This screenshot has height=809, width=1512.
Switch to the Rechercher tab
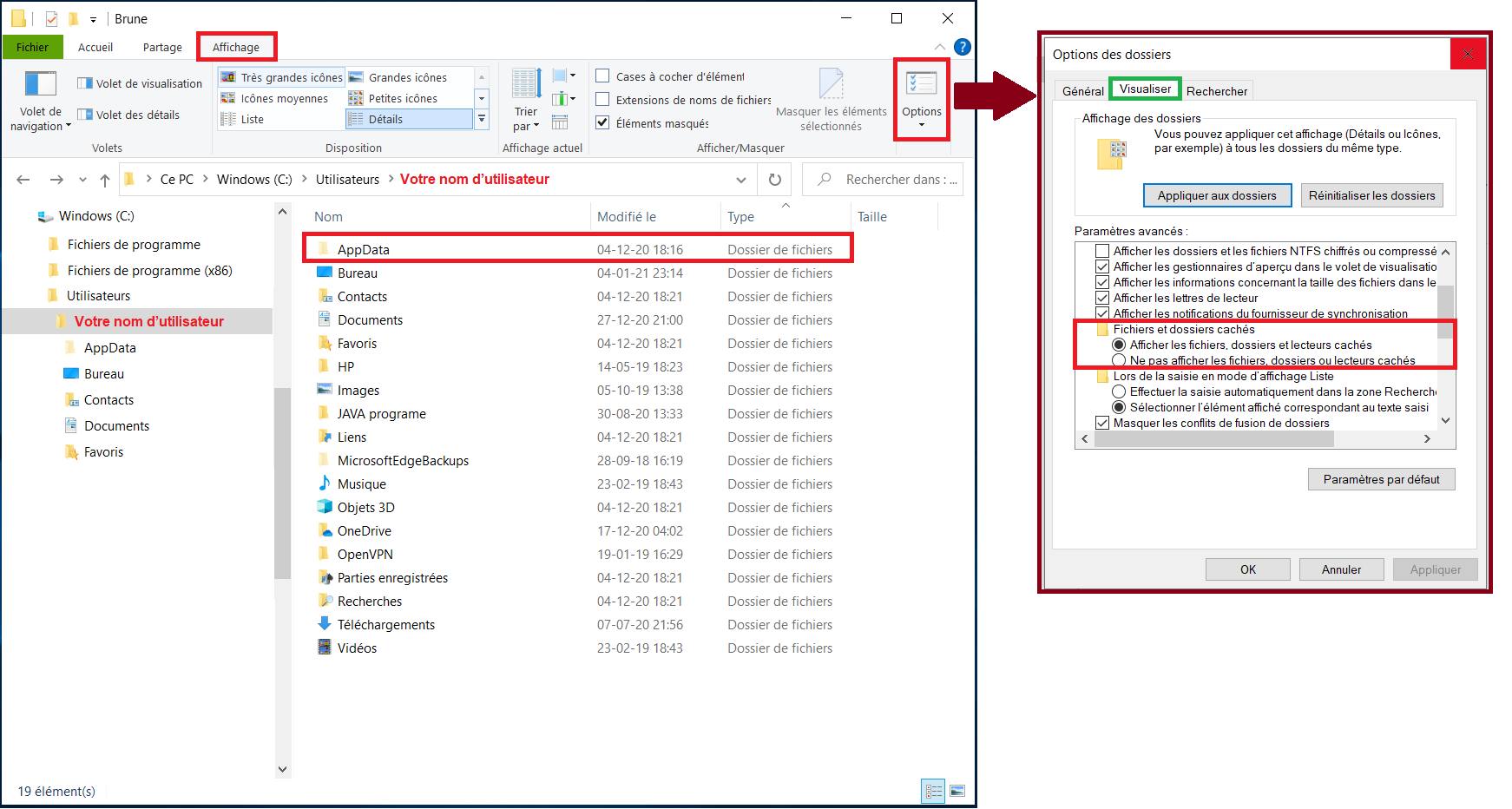pos(1216,91)
